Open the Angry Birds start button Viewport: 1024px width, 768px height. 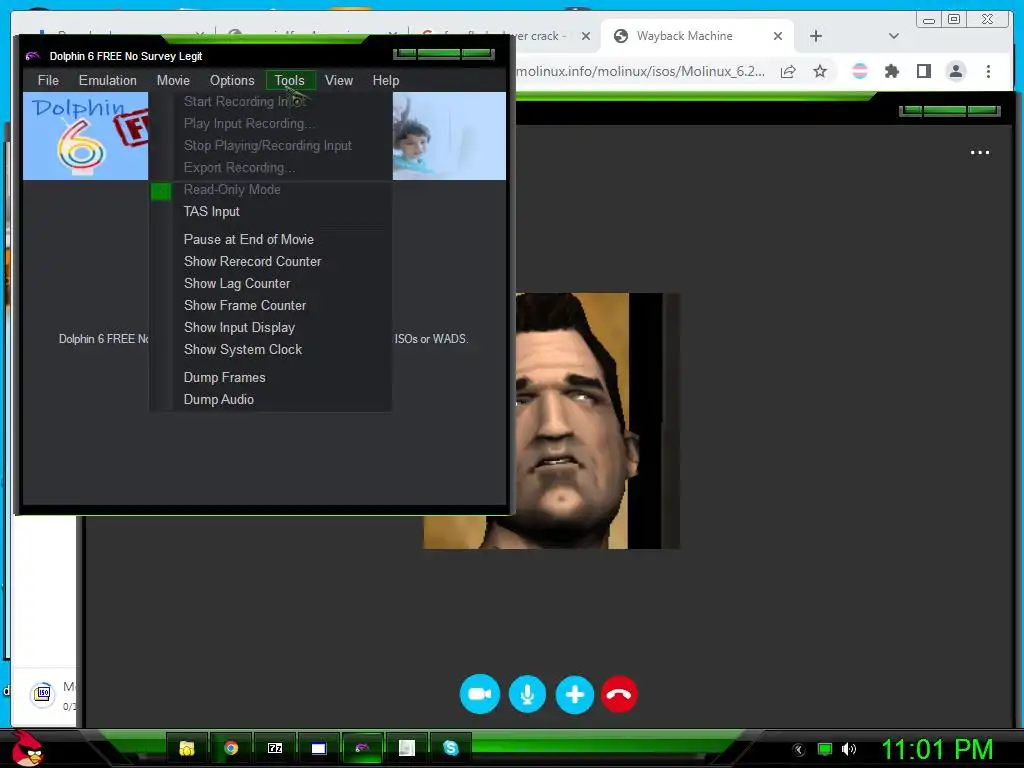27,747
